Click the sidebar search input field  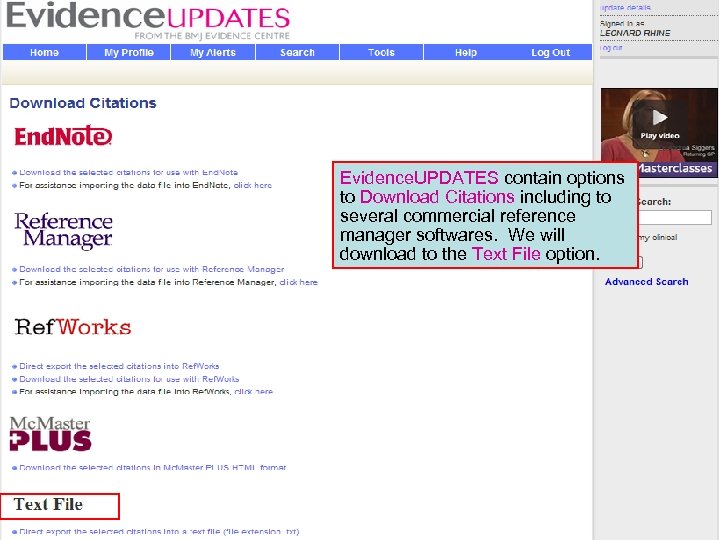pyautogui.click(x=675, y=218)
